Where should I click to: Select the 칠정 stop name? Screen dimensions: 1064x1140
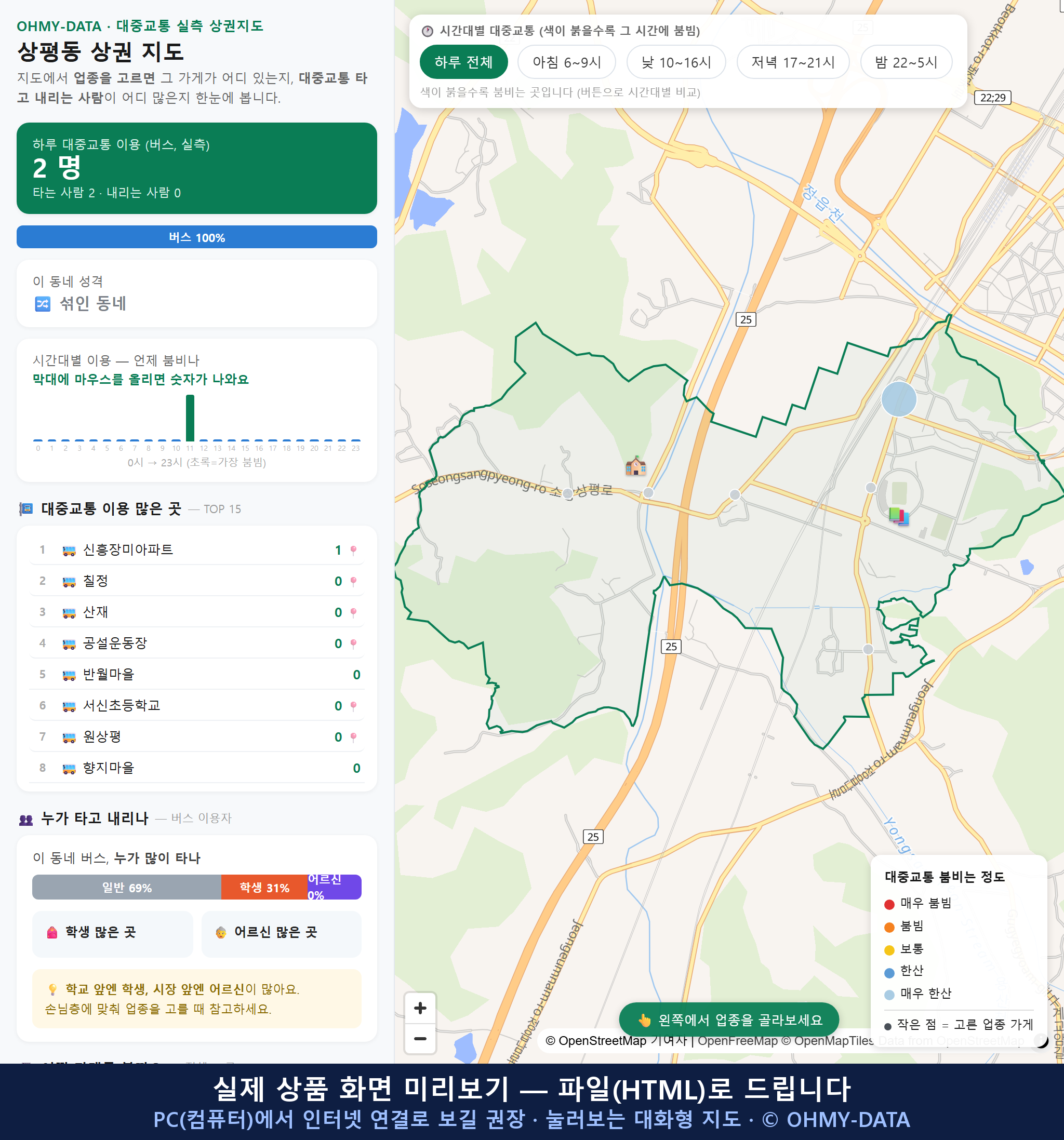(x=95, y=582)
